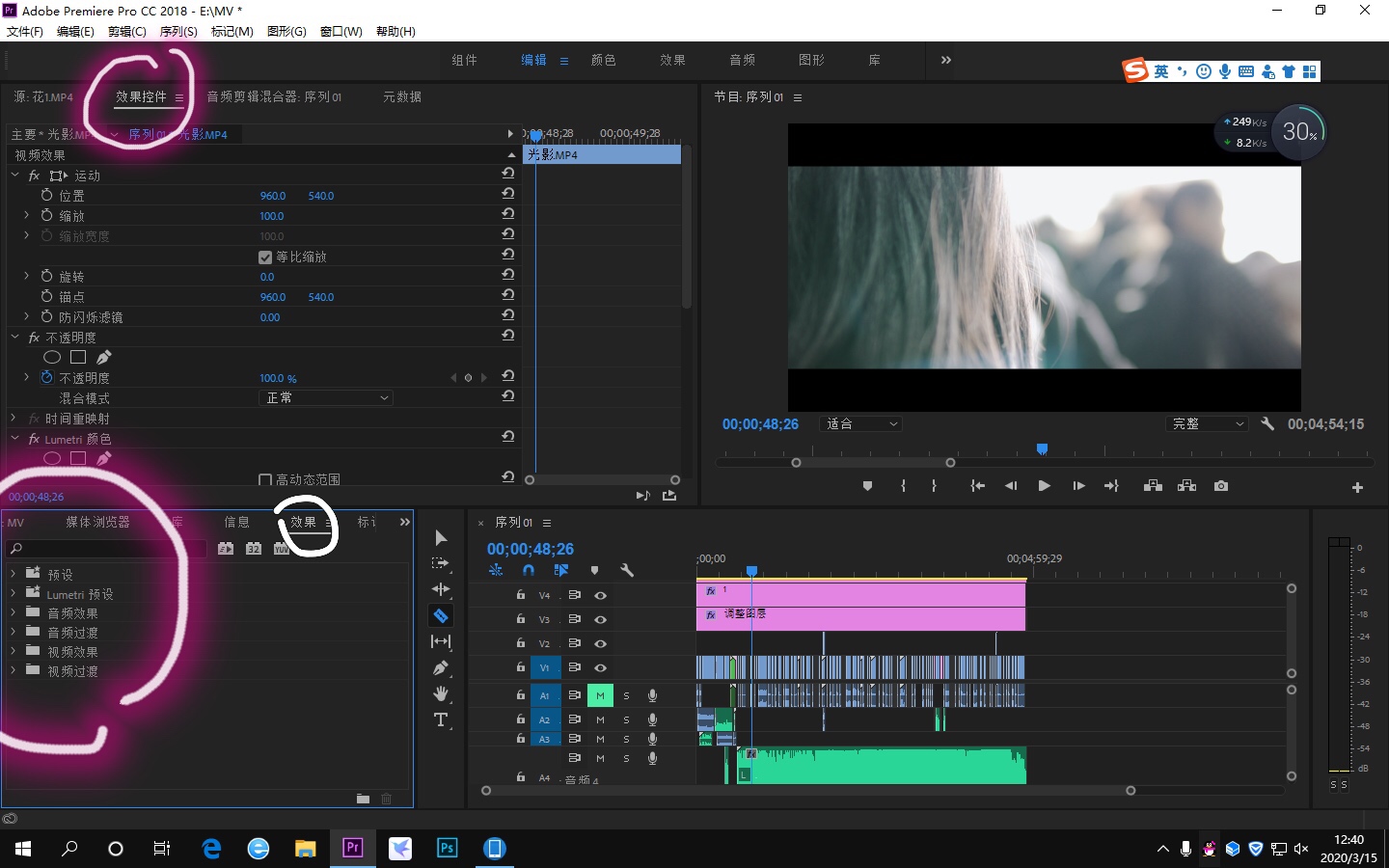Click the Export Frame camera icon

1221,486
